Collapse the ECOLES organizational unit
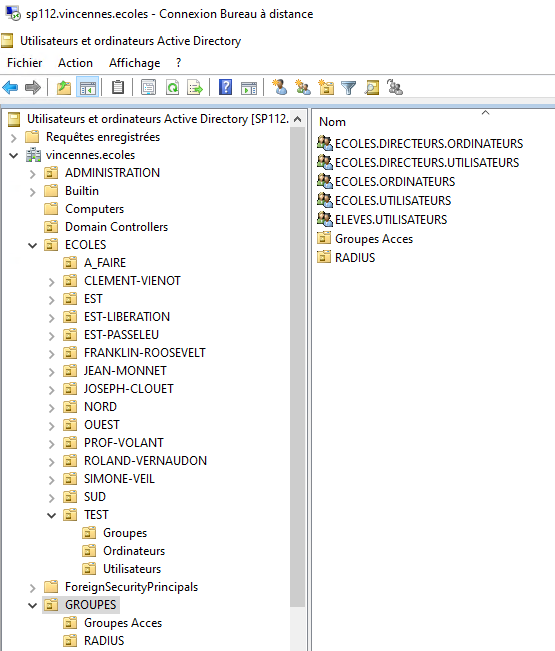 [32, 245]
